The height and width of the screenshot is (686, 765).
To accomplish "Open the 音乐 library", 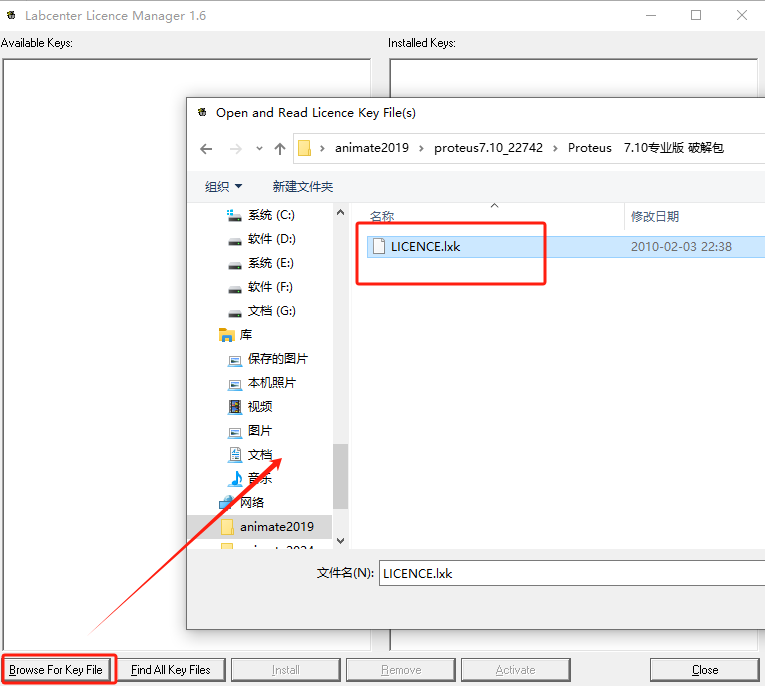I will click(260, 479).
